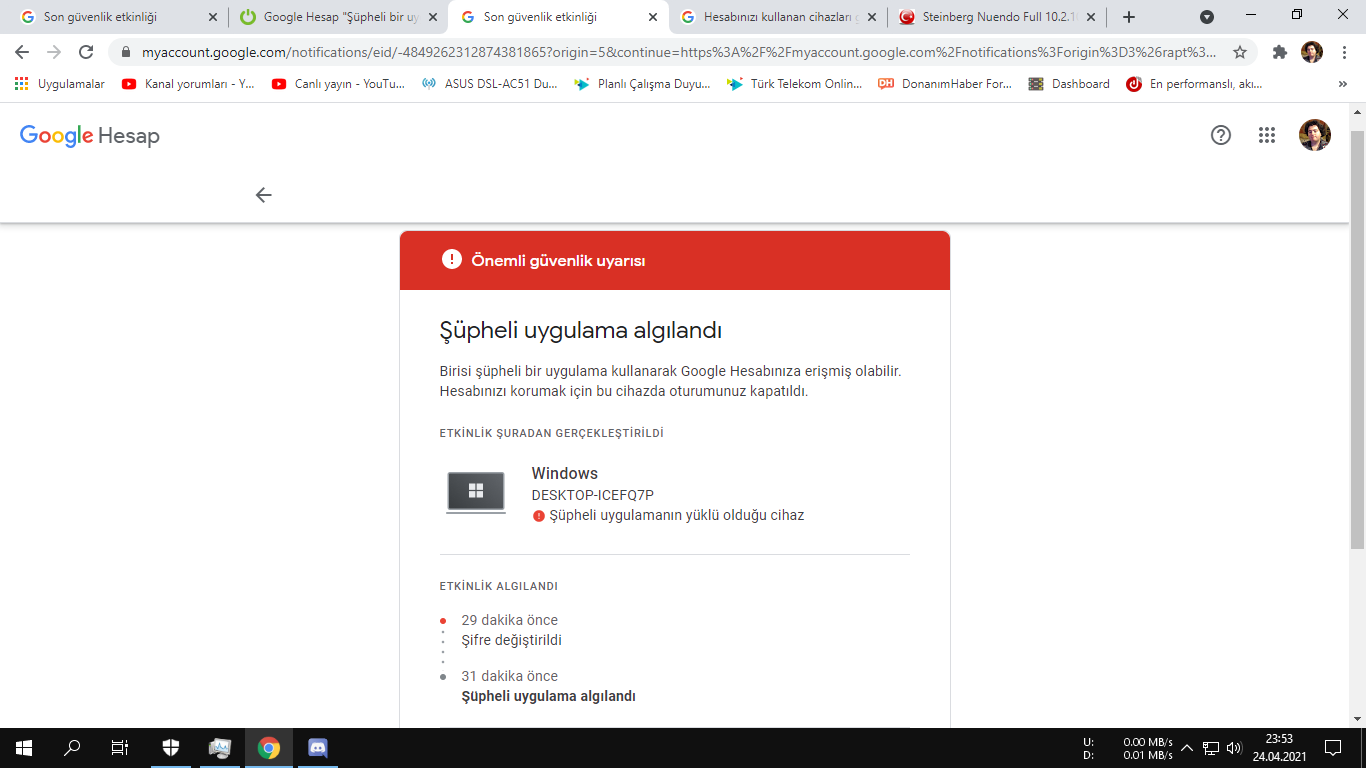Open the Windows Start menu
This screenshot has height=768, width=1366.
click(x=24, y=747)
